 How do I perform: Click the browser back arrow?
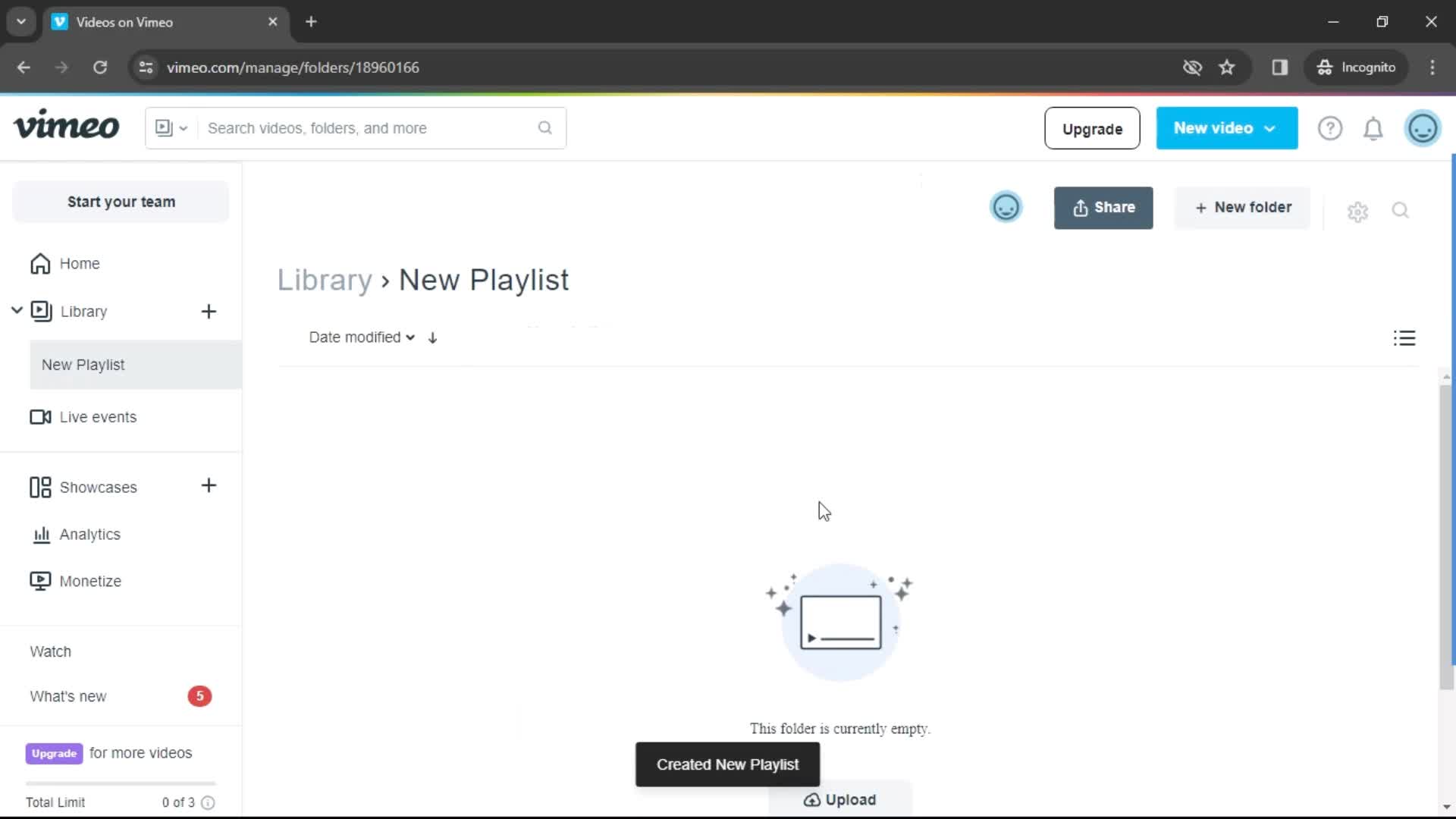click(x=24, y=67)
